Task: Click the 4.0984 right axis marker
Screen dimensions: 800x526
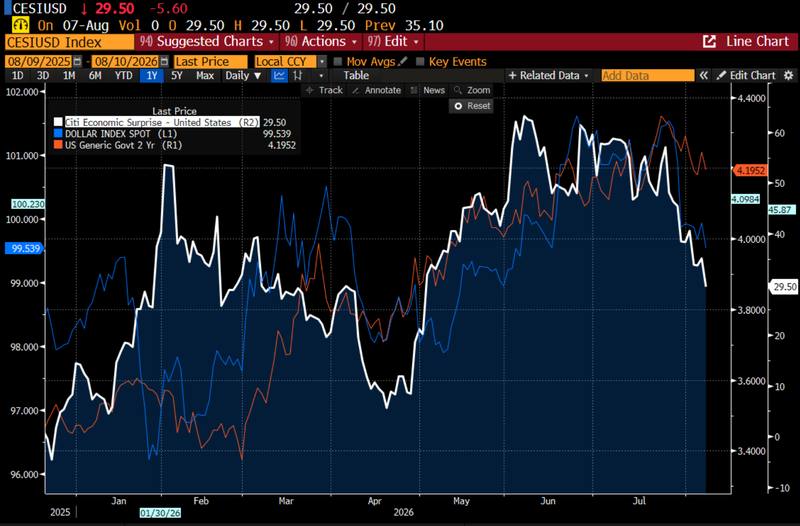Action: [745, 199]
